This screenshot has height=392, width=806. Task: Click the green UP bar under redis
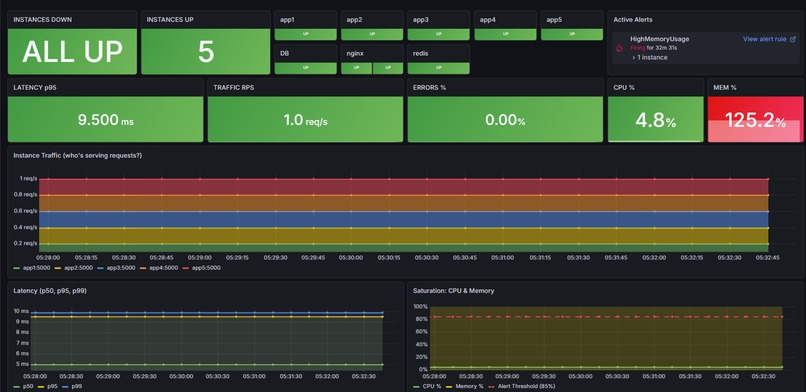coord(438,68)
